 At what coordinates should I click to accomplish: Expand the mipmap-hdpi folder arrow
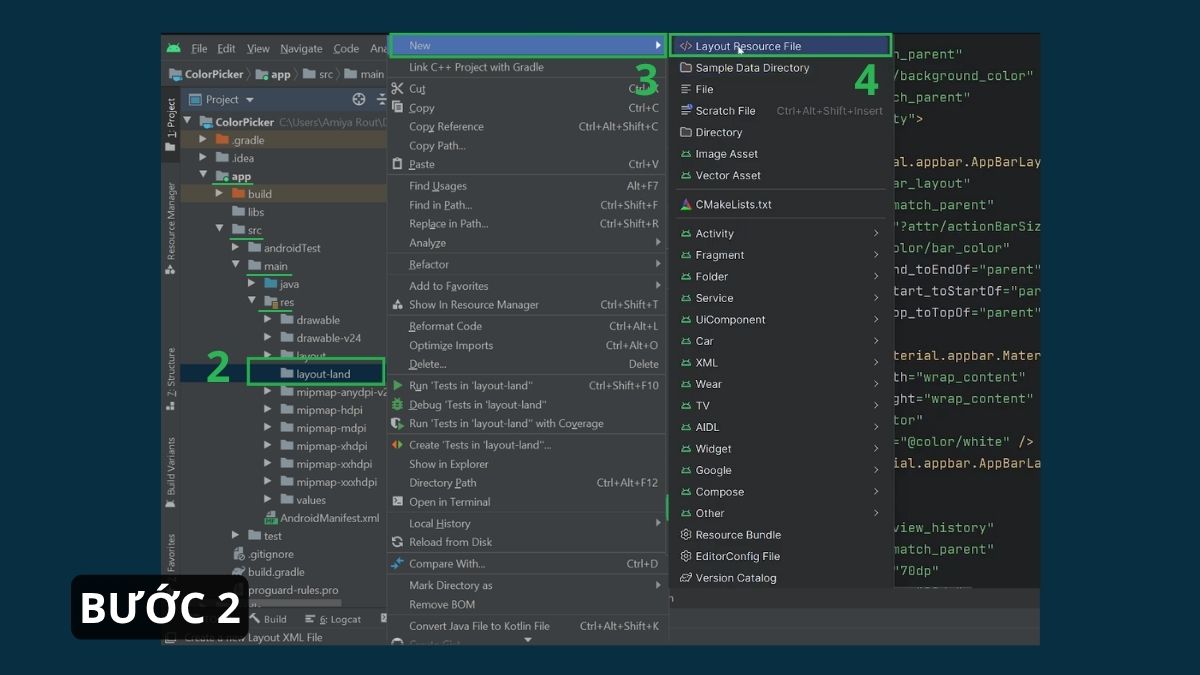[x=268, y=410]
